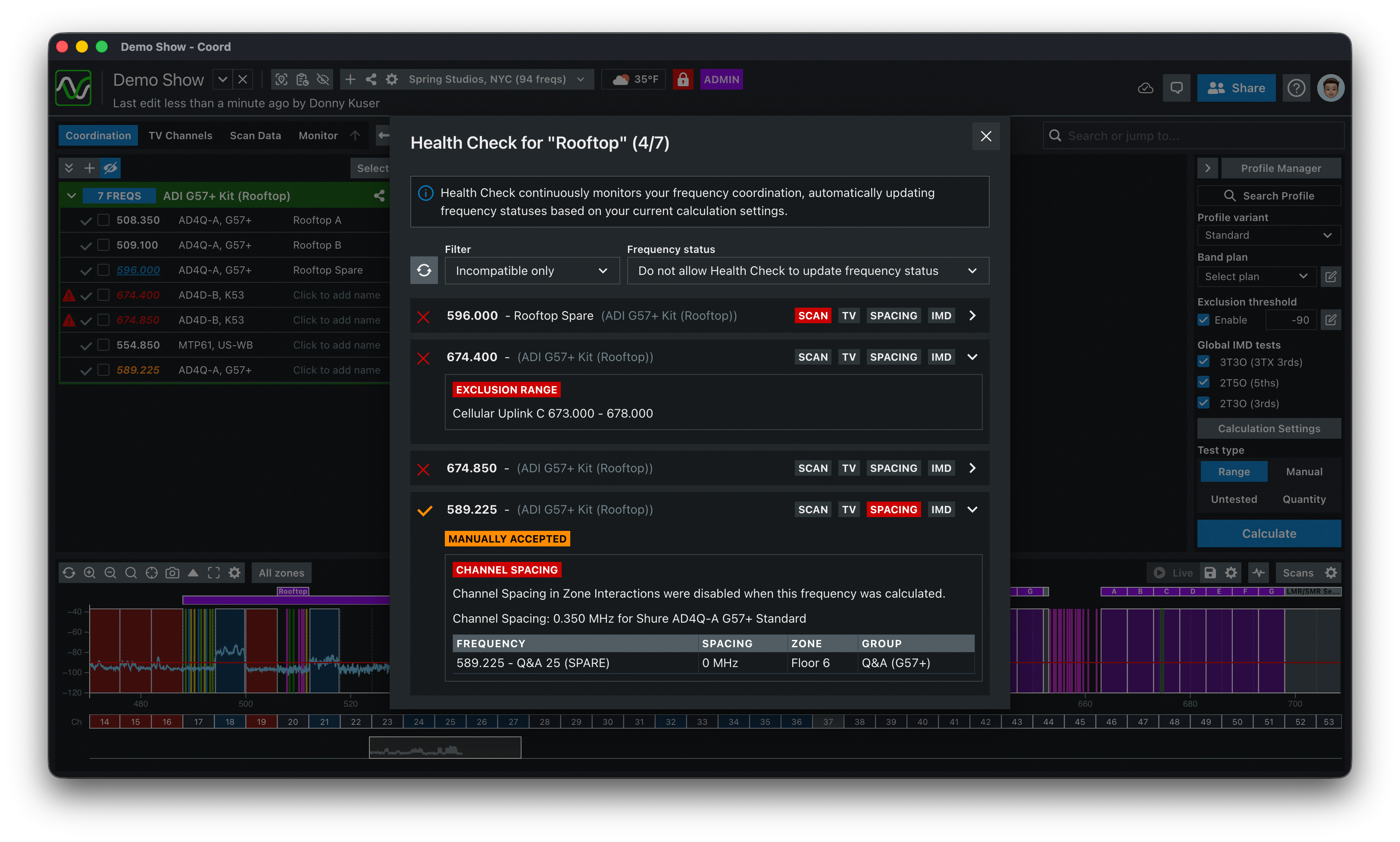Viewport: 1400px width, 842px height.
Task: Click the share icon on ADI G57+ Kit row
Action: coord(379,196)
